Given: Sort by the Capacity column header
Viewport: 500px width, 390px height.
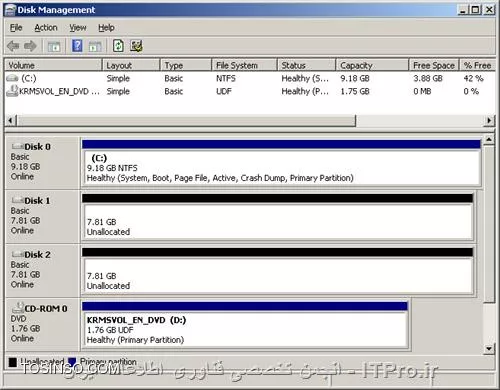Looking at the screenshot, I should 372,65.
